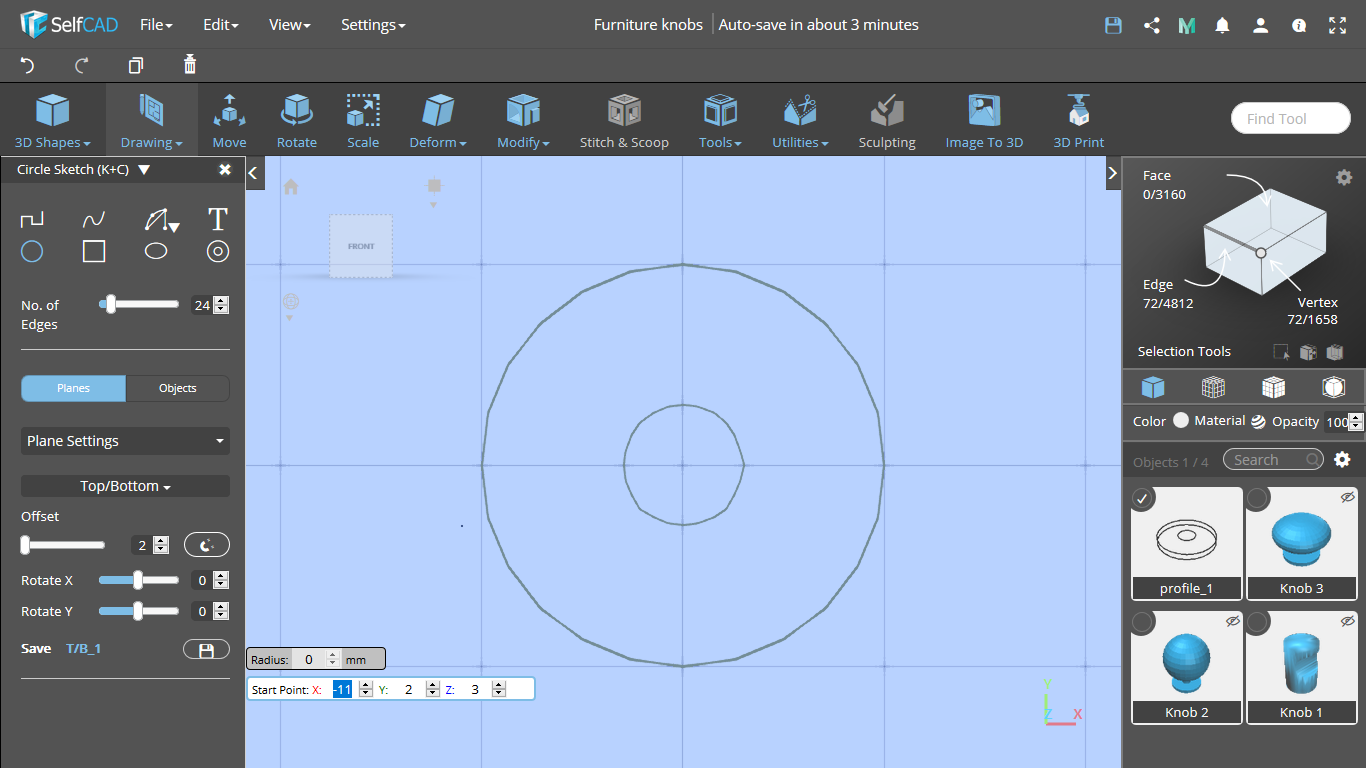Open the Sculpting tool

tap(887, 120)
